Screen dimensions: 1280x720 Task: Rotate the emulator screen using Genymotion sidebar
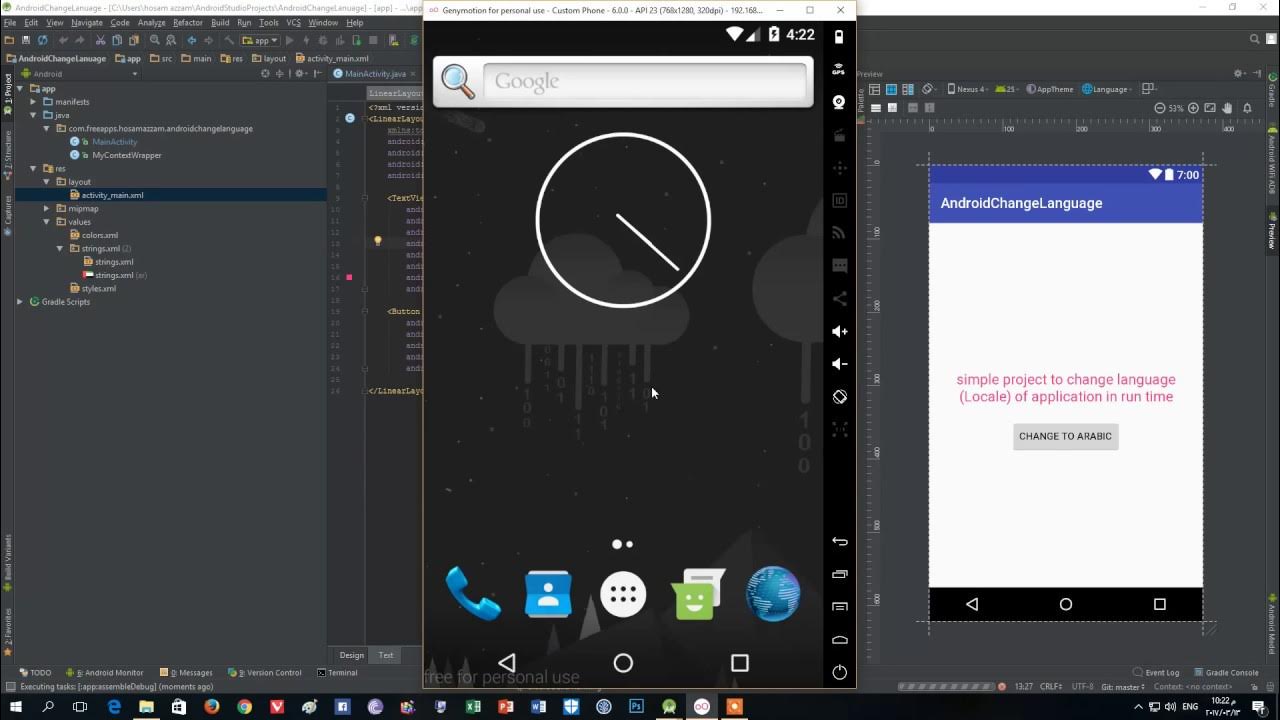[x=839, y=397]
